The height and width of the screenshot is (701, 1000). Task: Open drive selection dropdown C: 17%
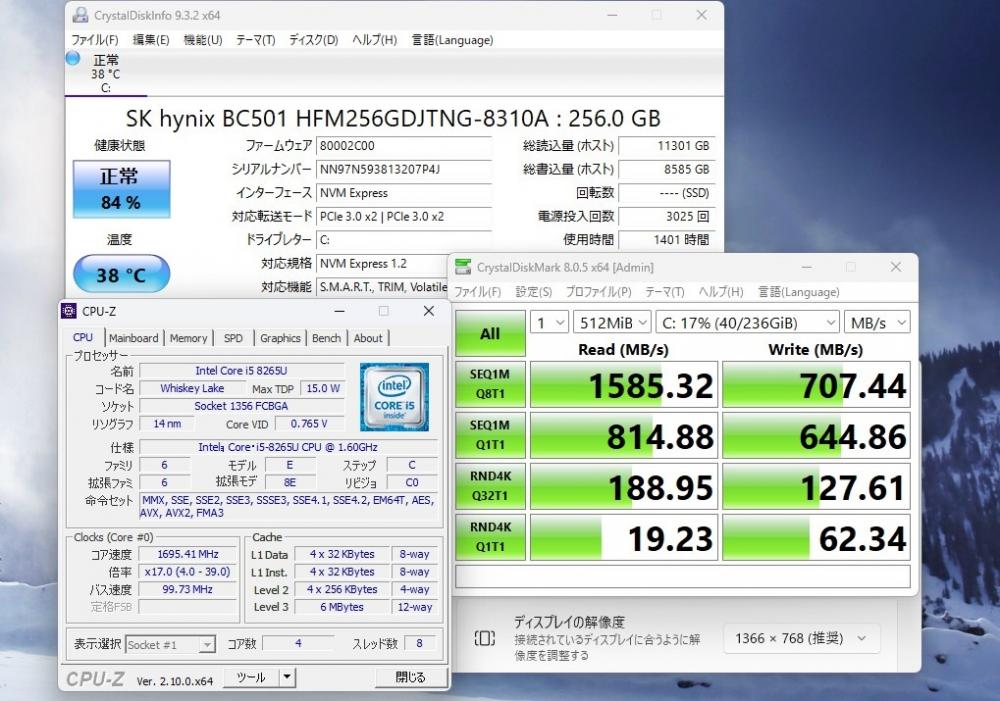coord(747,323)
